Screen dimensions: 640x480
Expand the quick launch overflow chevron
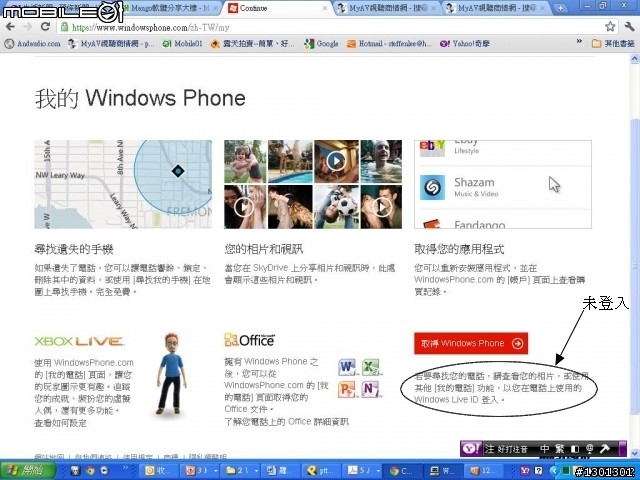[x=125, y=468]
